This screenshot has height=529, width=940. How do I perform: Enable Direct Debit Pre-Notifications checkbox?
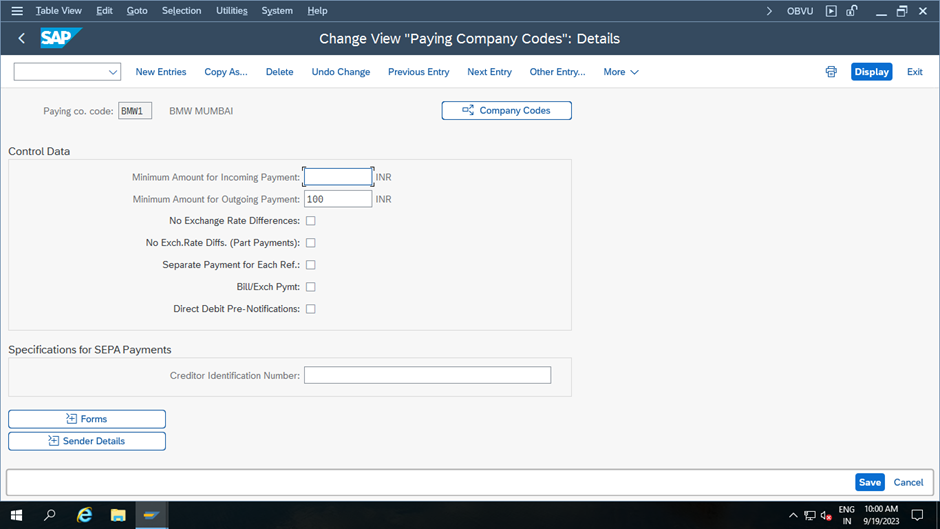point(311,309)
